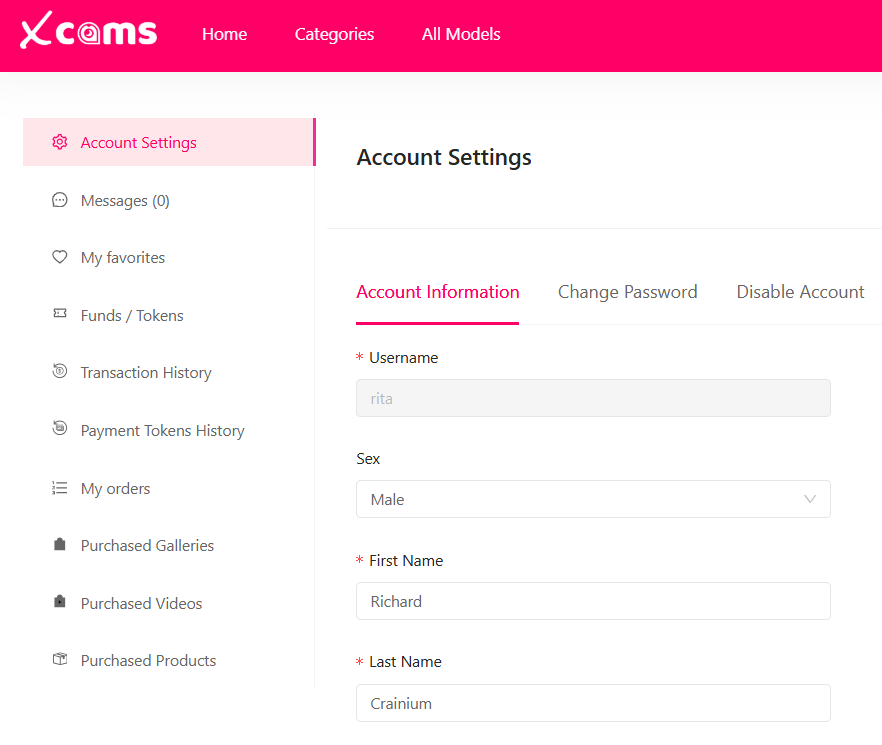Image resolution: width=882 pixels, height=745 pixels.
Task: Open the Sex selection dropdown
Action: tap(593, 499)
